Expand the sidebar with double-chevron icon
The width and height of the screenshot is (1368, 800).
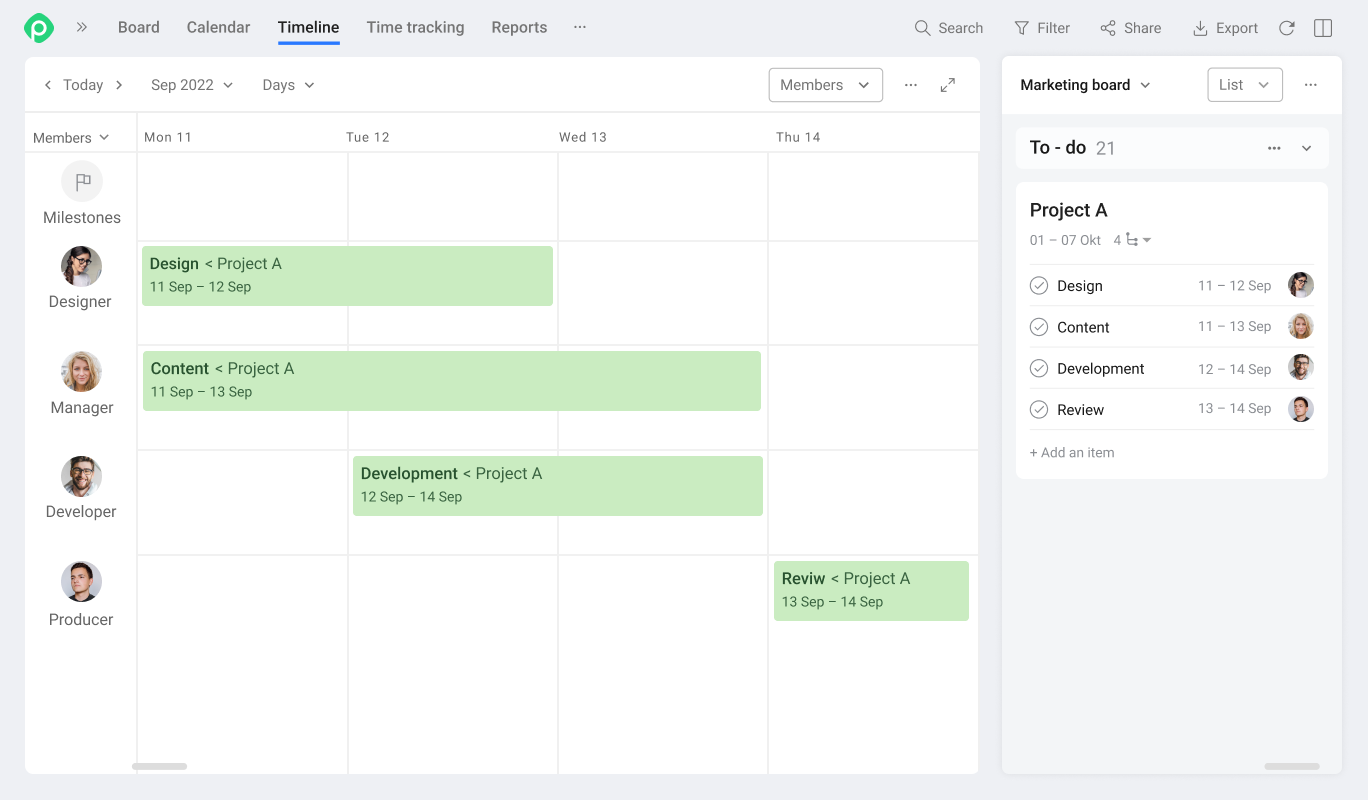(82, 28)
